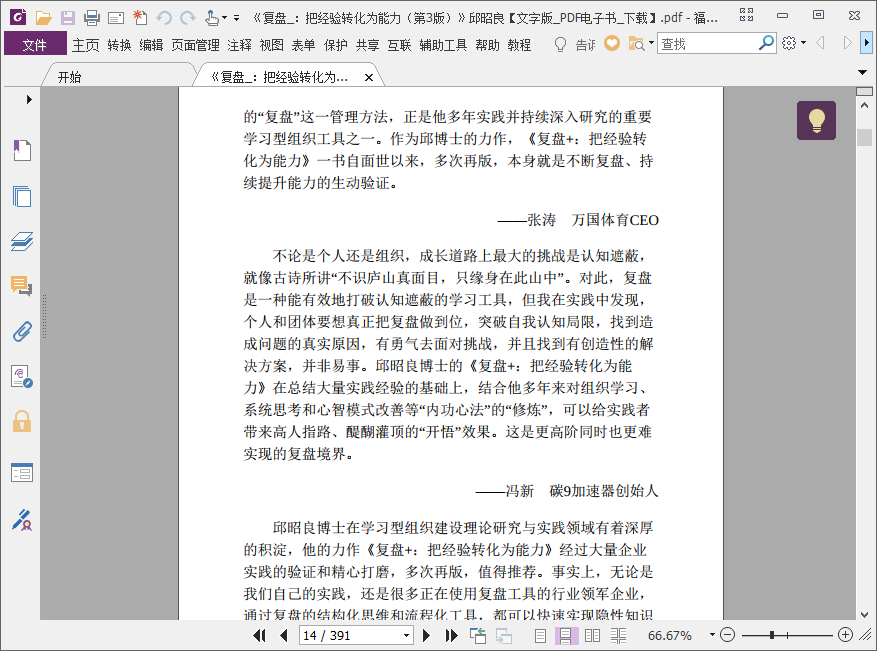Switch to continuous facing view
Viewport: 877px width, 651px height.
(619, 635)
